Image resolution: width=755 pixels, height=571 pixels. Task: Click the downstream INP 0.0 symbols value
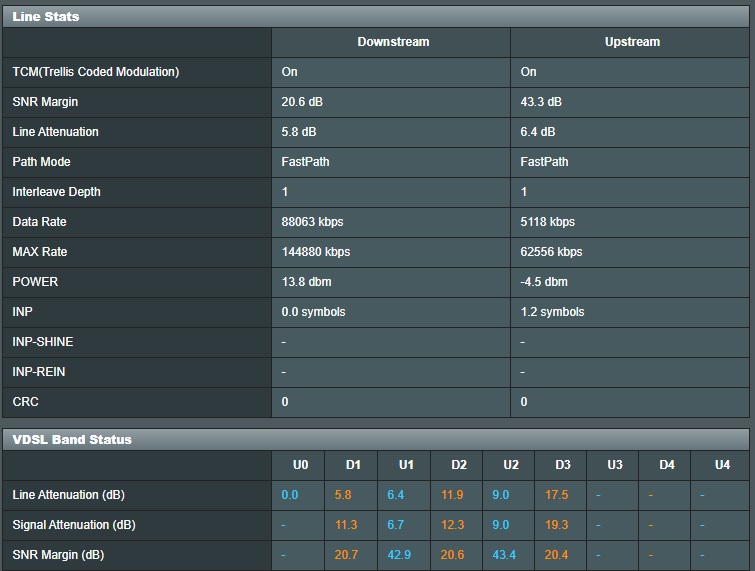pyautogui.click(x=313, y=311)
